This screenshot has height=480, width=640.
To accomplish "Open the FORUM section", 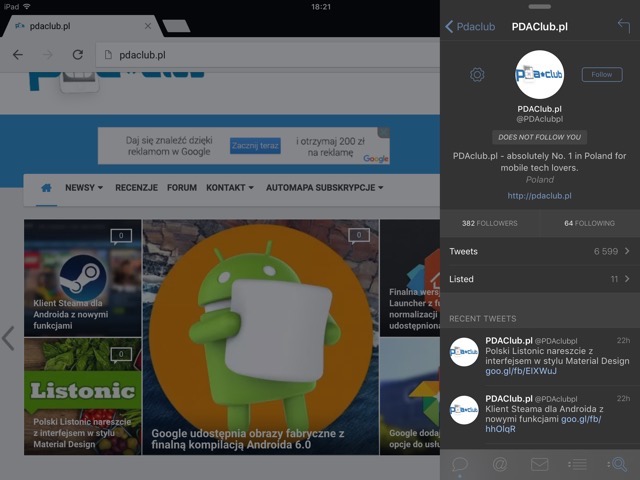I will [x=182, y=188].
